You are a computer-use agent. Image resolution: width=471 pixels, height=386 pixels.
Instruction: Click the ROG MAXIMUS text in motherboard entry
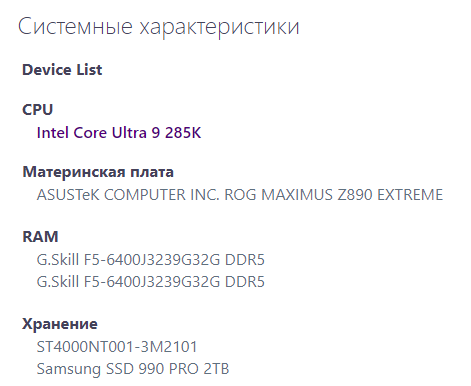click(279, 195)
